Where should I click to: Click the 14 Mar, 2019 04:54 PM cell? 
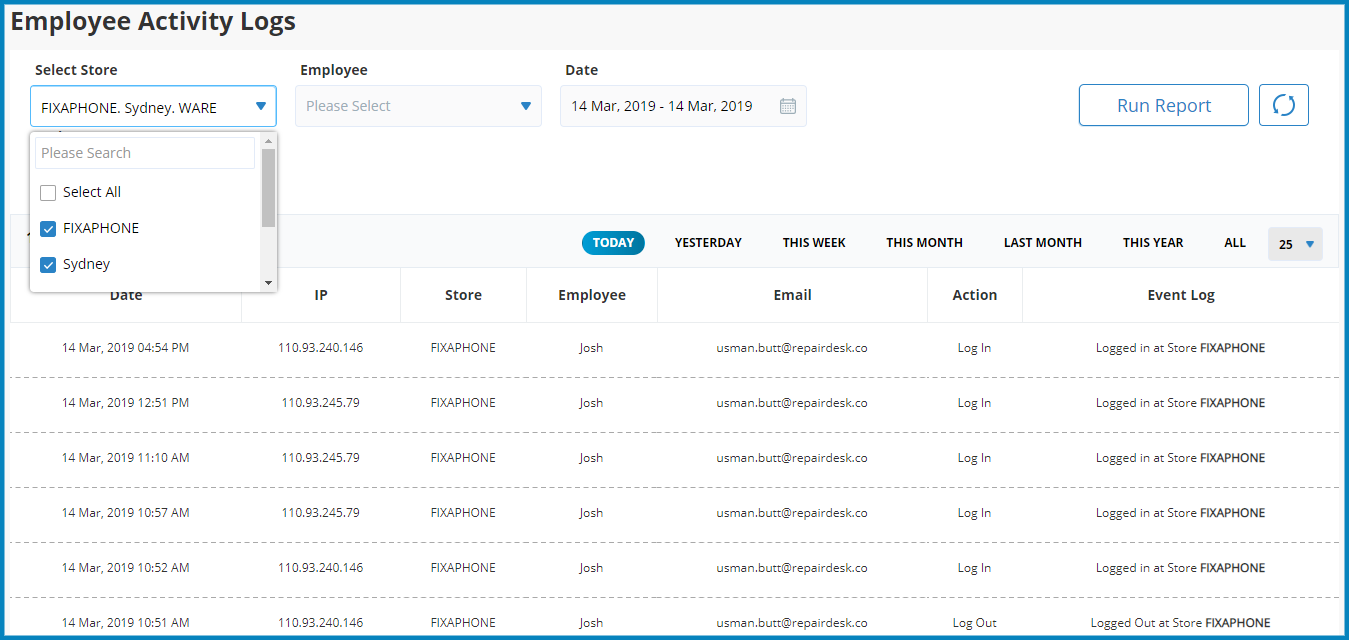tap(125, 348)
